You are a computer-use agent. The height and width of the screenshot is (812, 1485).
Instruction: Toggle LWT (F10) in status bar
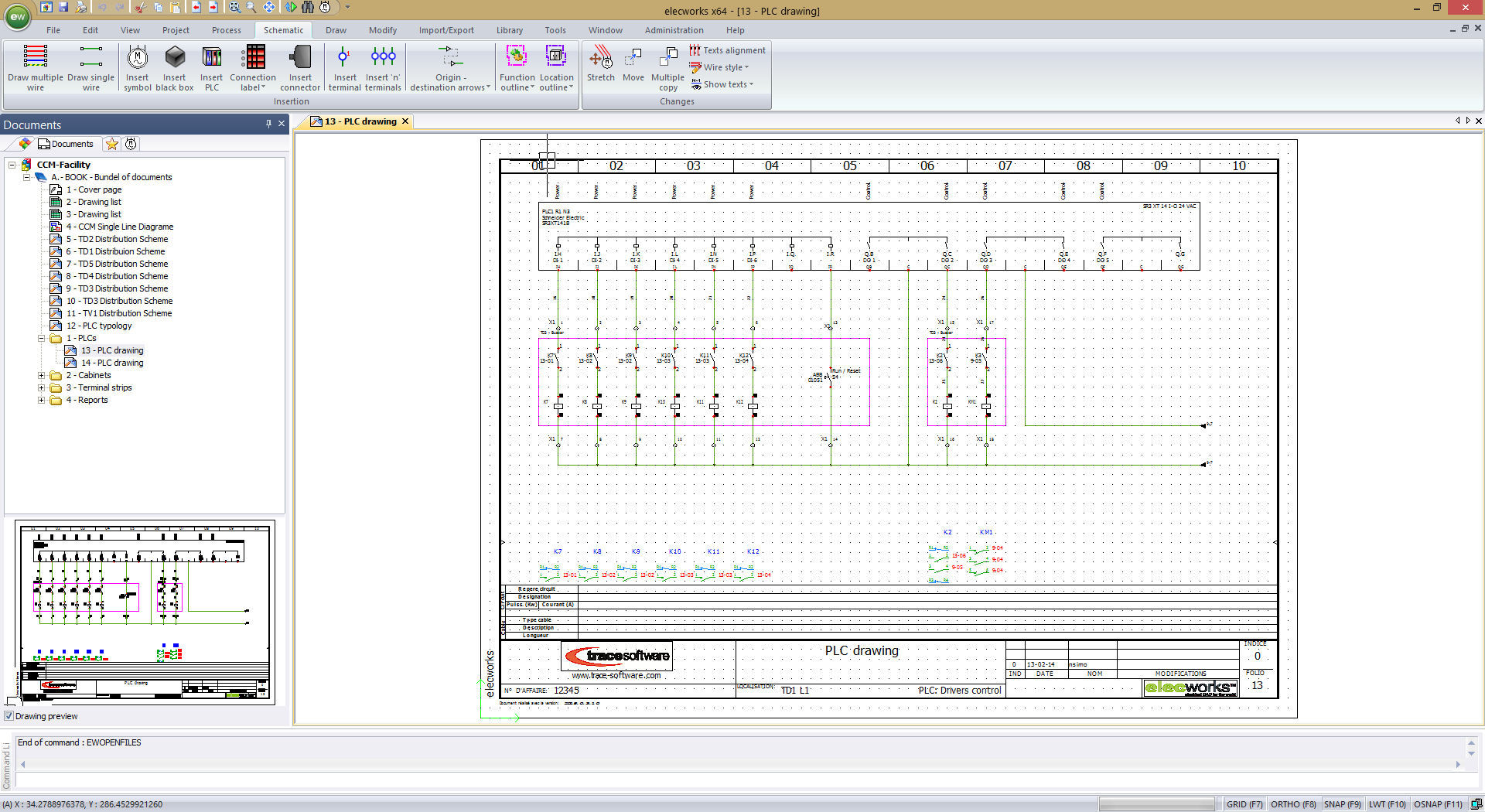point(1387,804)
